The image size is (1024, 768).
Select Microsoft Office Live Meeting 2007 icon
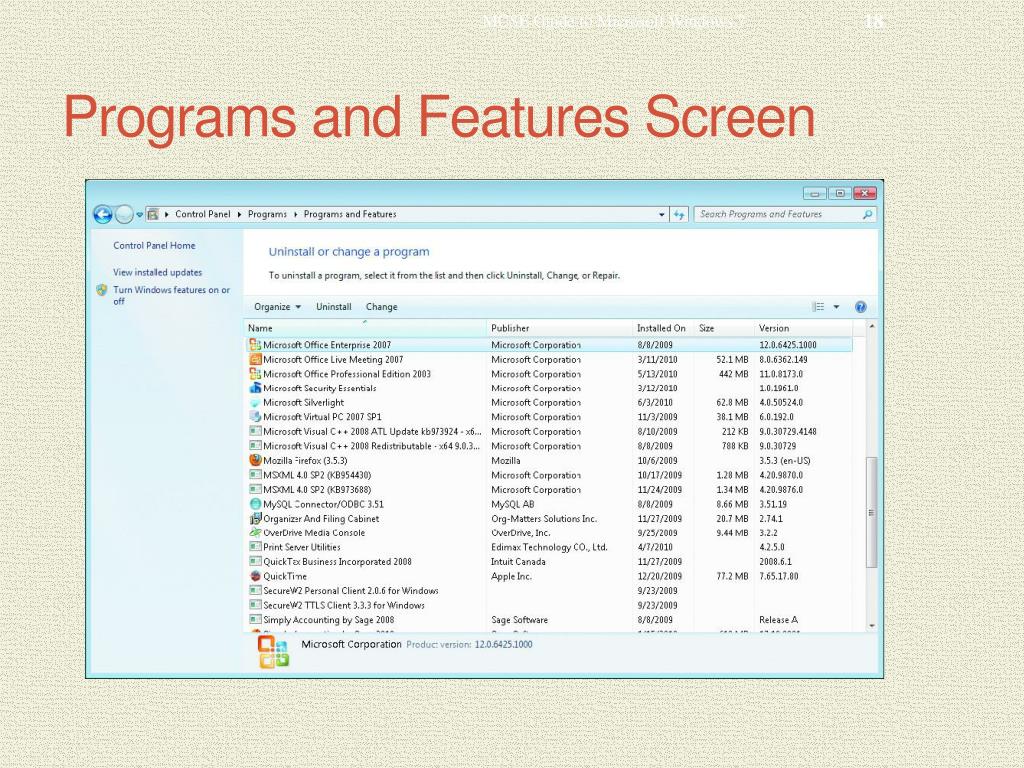coord(255,359)
